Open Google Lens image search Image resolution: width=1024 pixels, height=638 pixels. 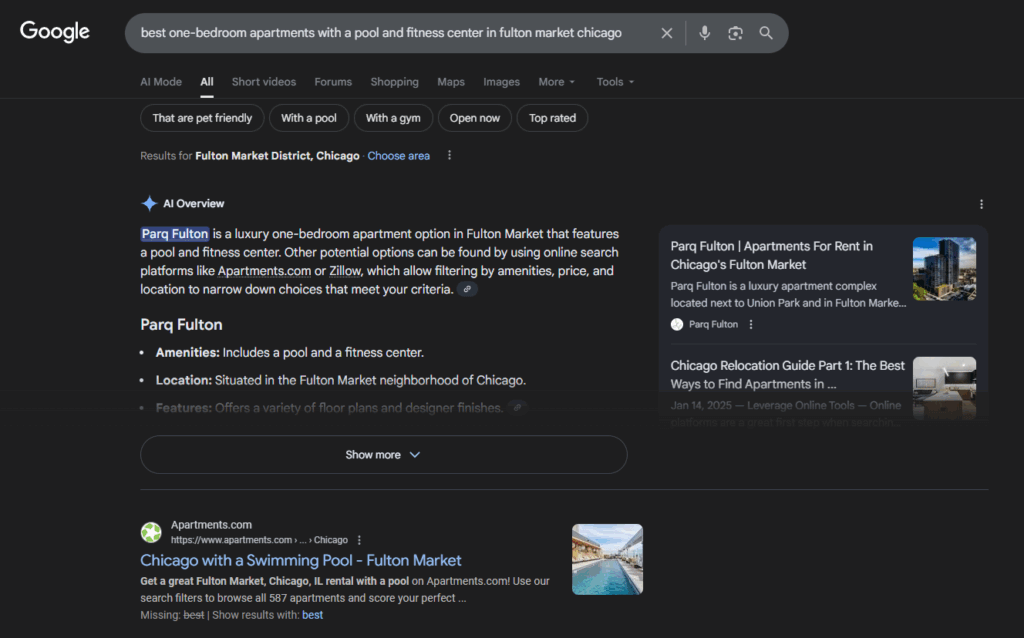pos(735,33)
